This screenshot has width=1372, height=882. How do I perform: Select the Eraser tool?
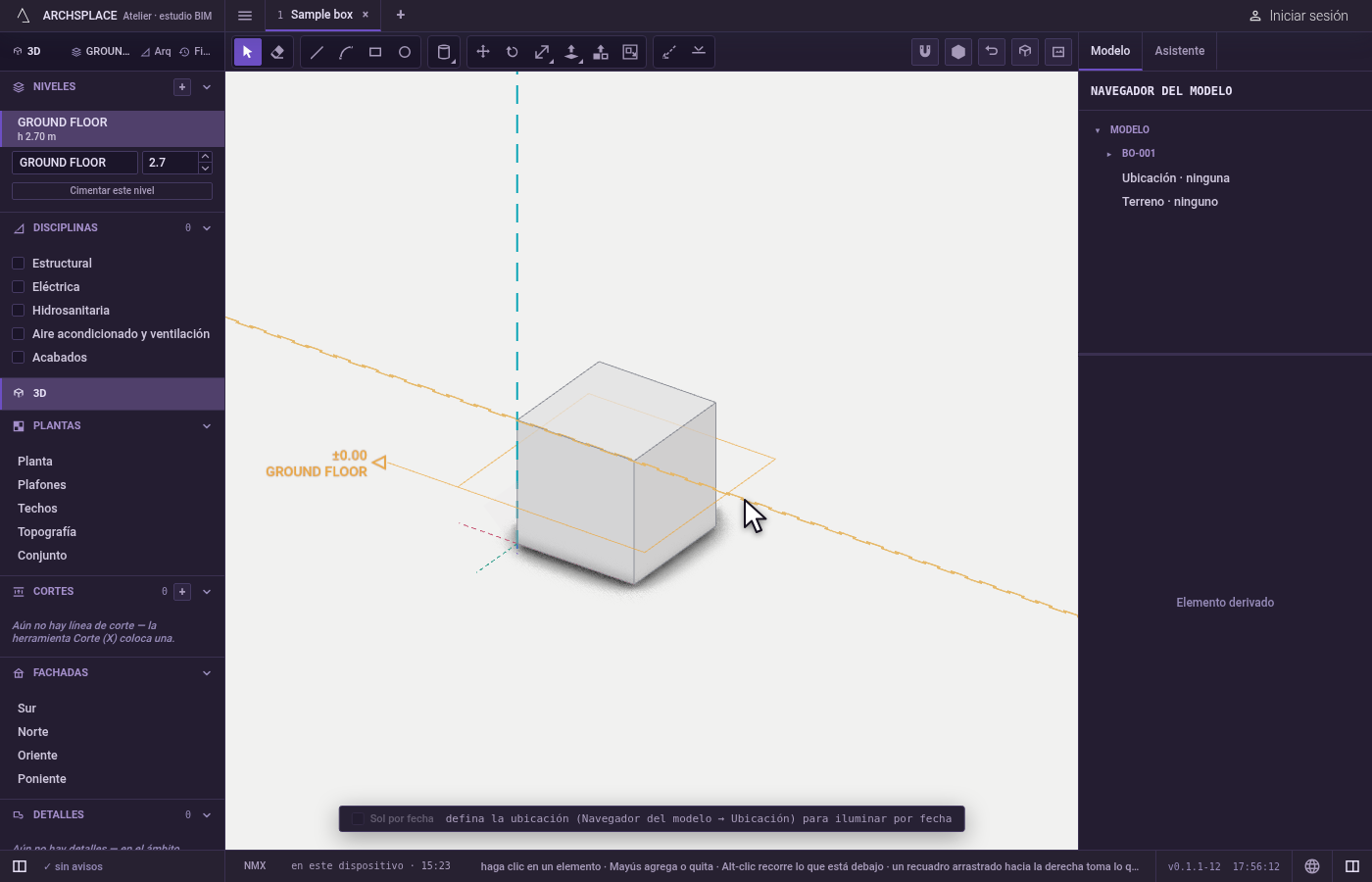tap(277, 52)
